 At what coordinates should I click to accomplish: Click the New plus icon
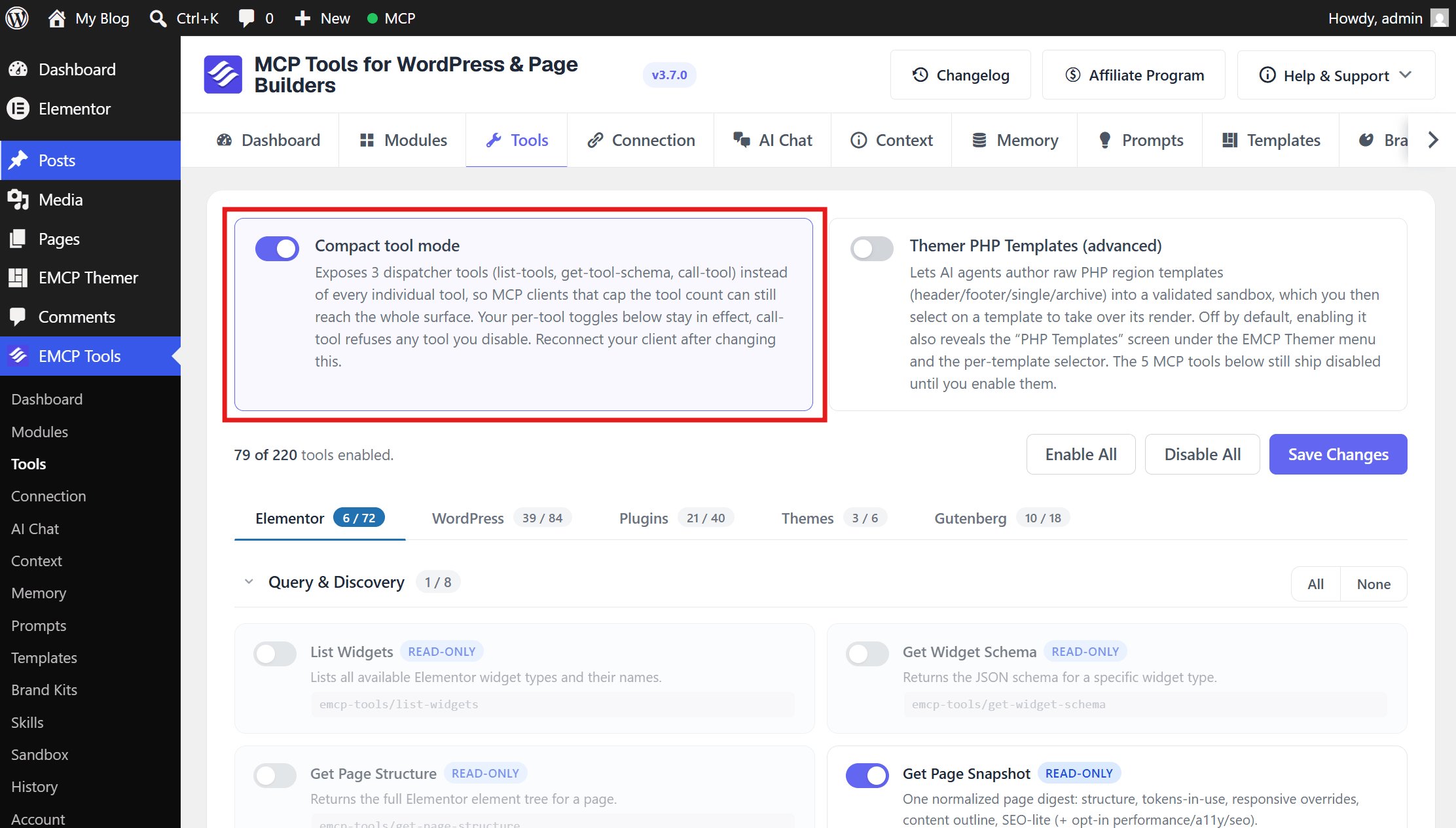(302, 18)
